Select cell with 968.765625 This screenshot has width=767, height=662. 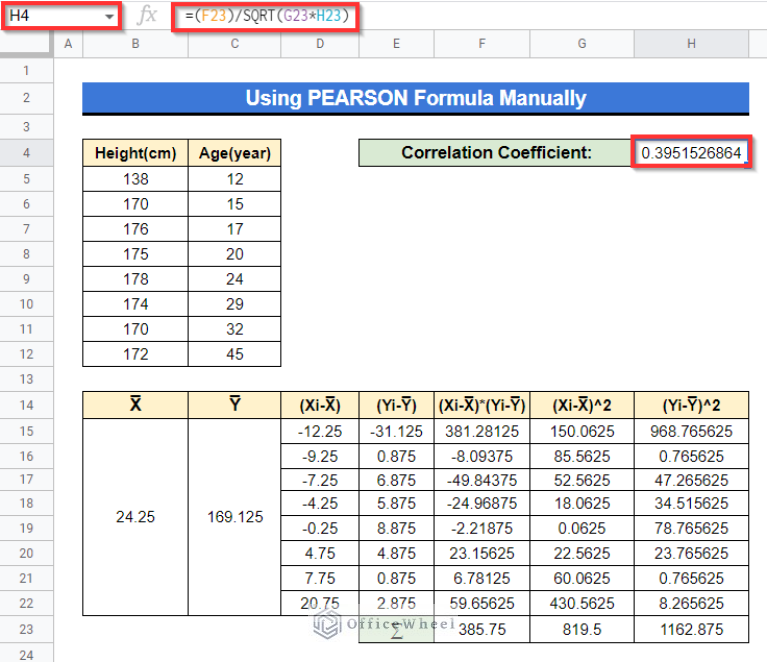click(x=691, y=431)
